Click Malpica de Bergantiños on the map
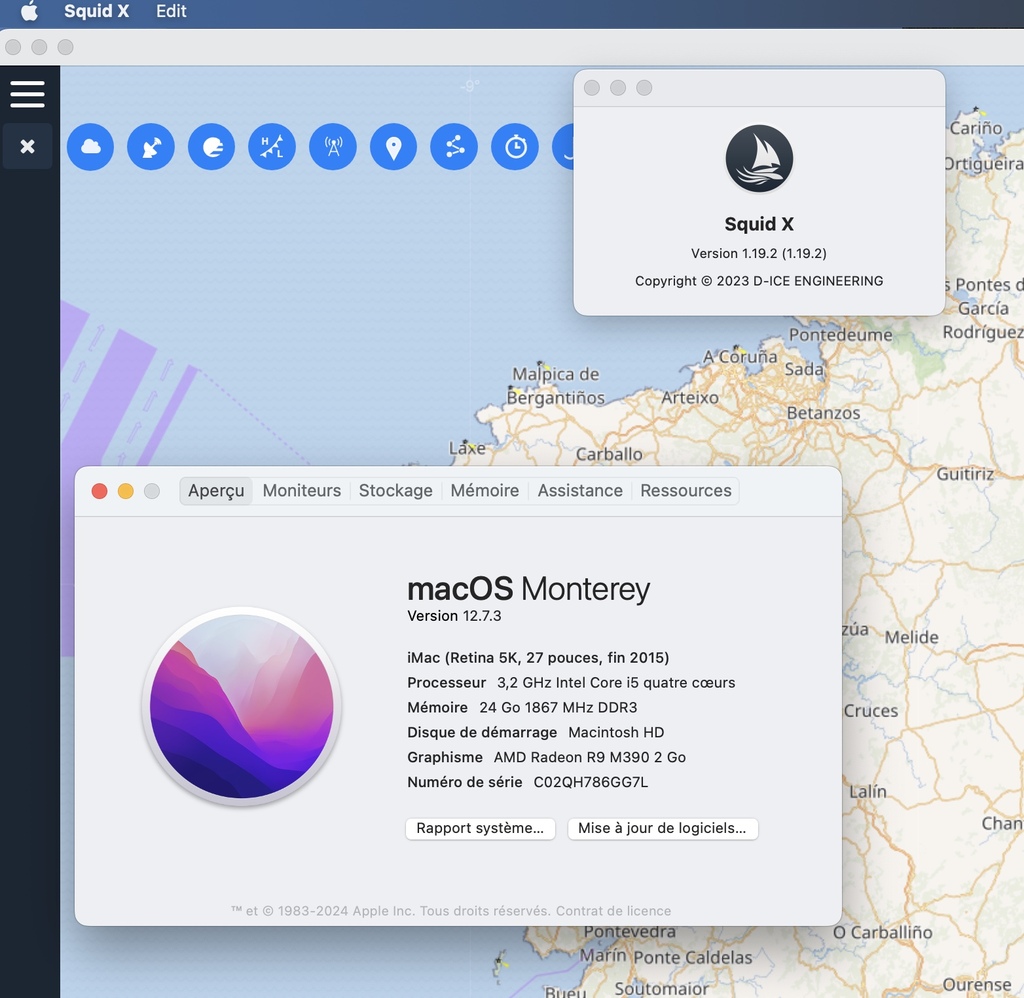Viewport: 1024px width, 998px height. [555, 385]
